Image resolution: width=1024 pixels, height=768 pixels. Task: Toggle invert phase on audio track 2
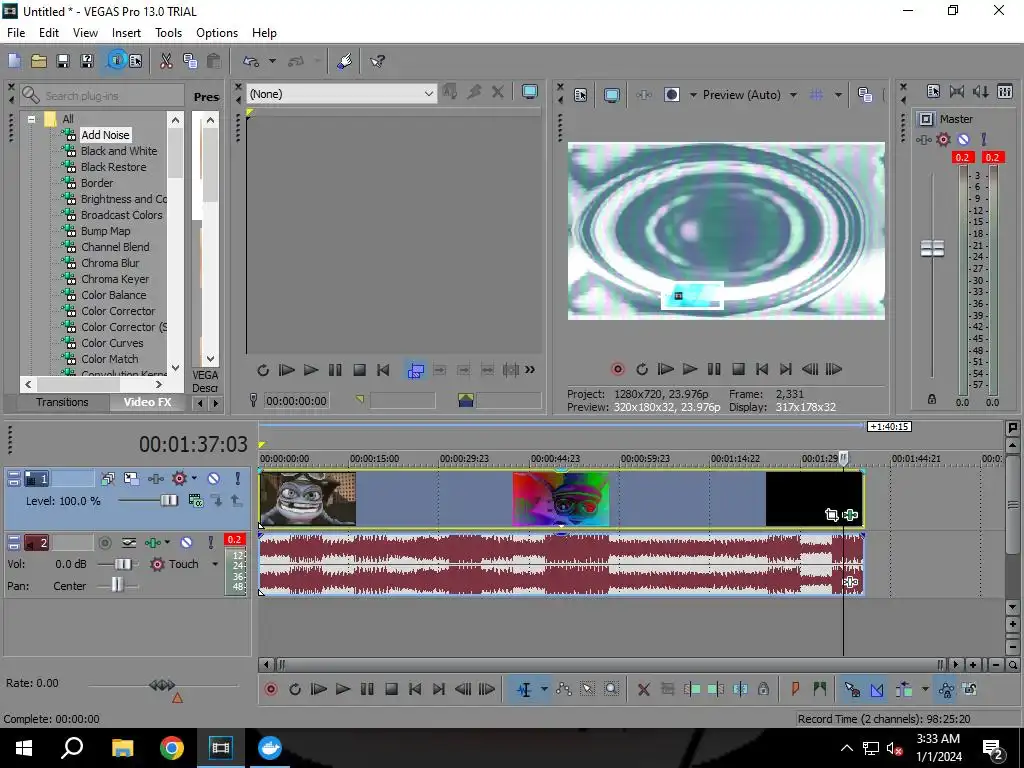[129, 542]
